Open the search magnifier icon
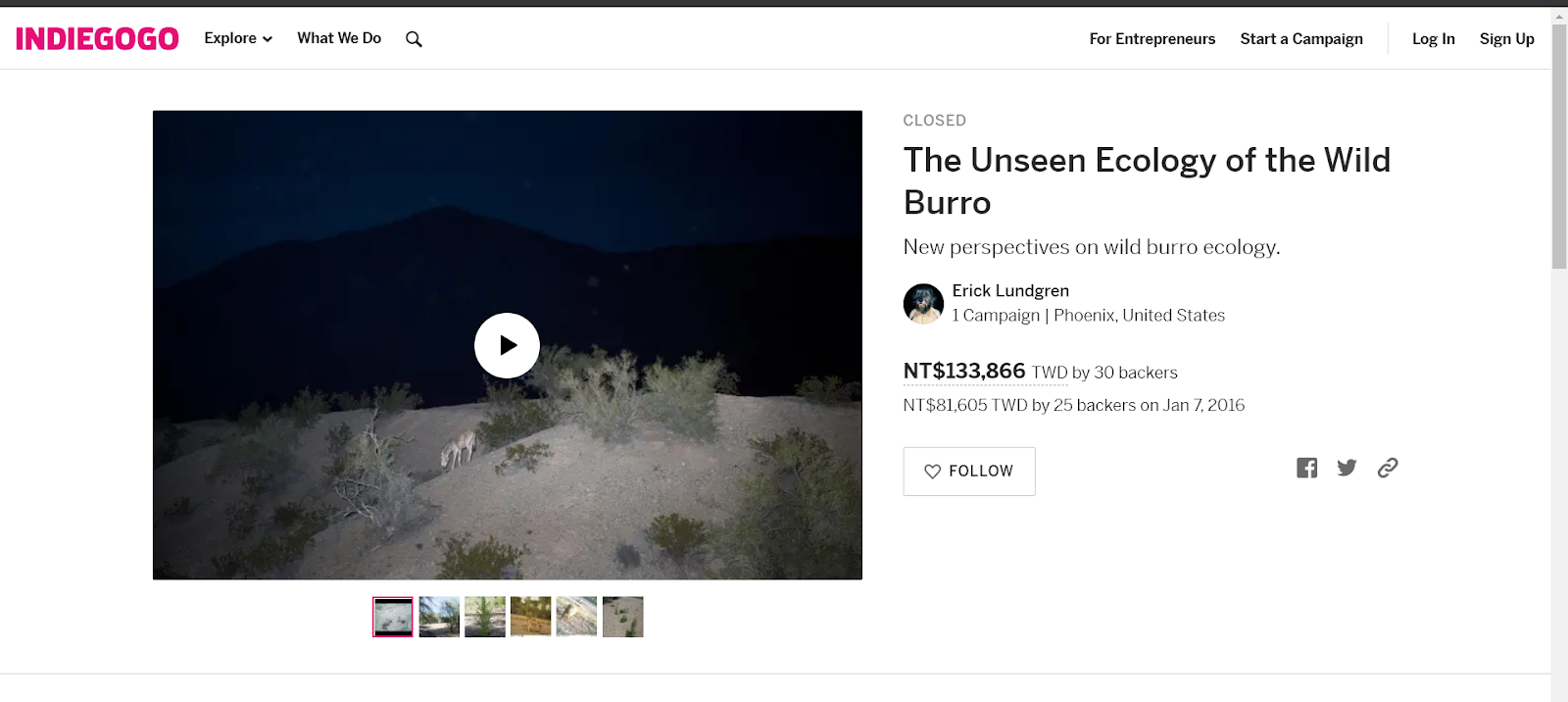This screenshot has width=1568, height=702. pyautogui.click(x=414, y=39)
